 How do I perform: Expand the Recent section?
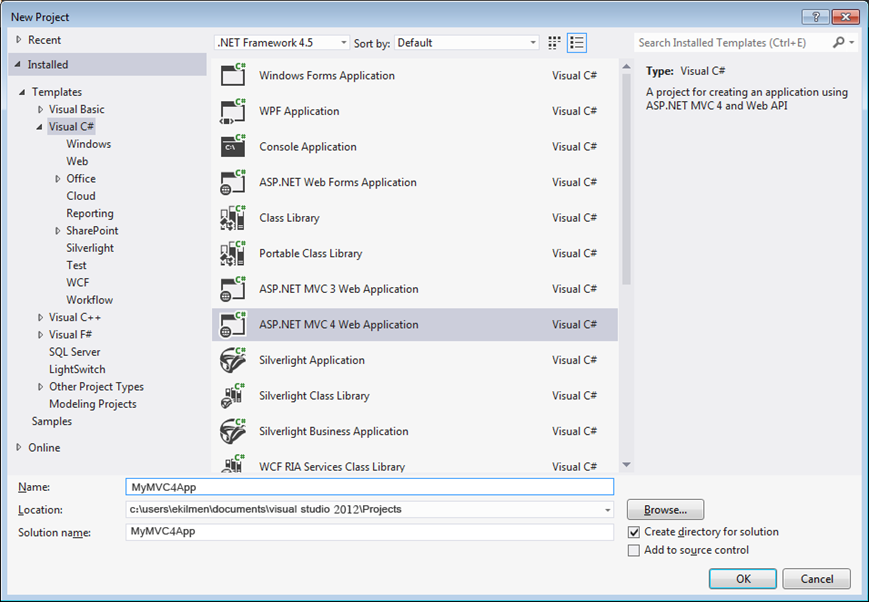coord(19,40)
